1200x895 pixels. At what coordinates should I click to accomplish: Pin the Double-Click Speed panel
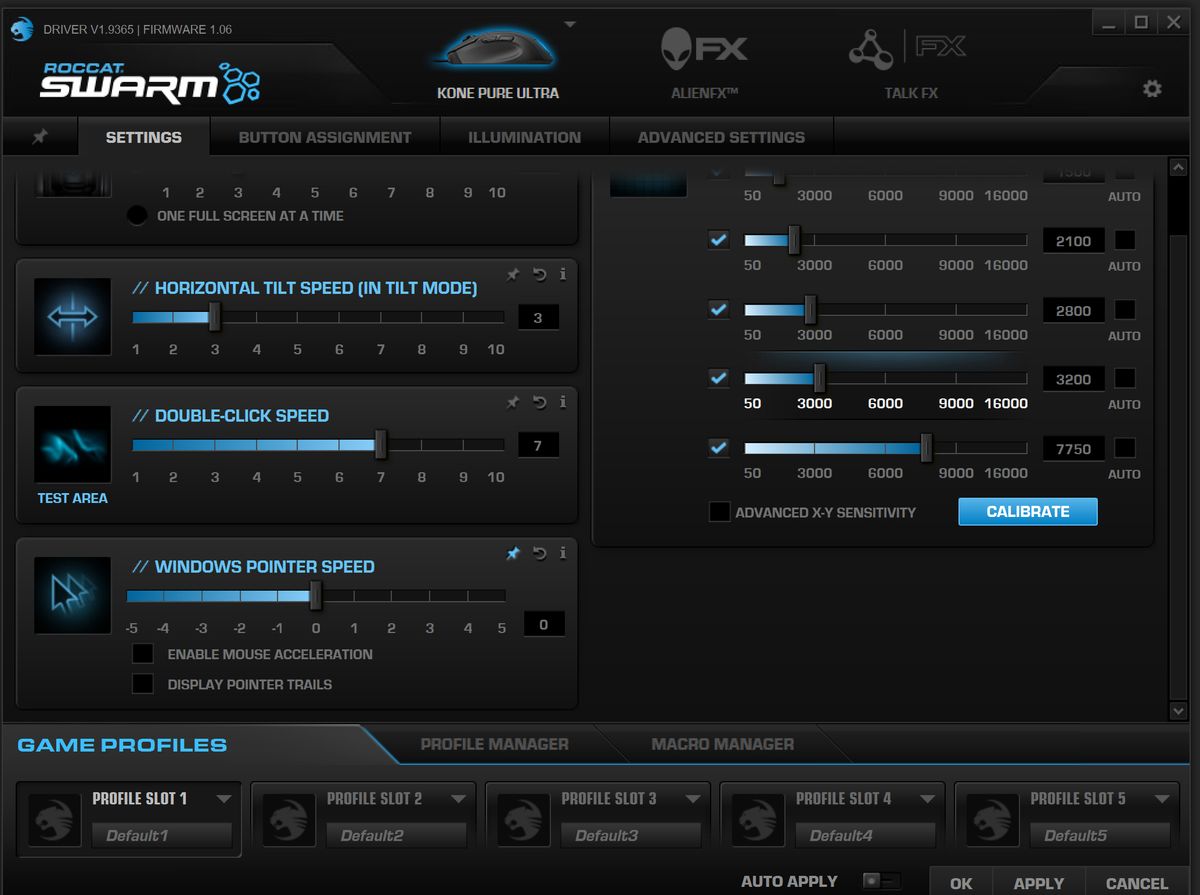click(x=513, y=402)
